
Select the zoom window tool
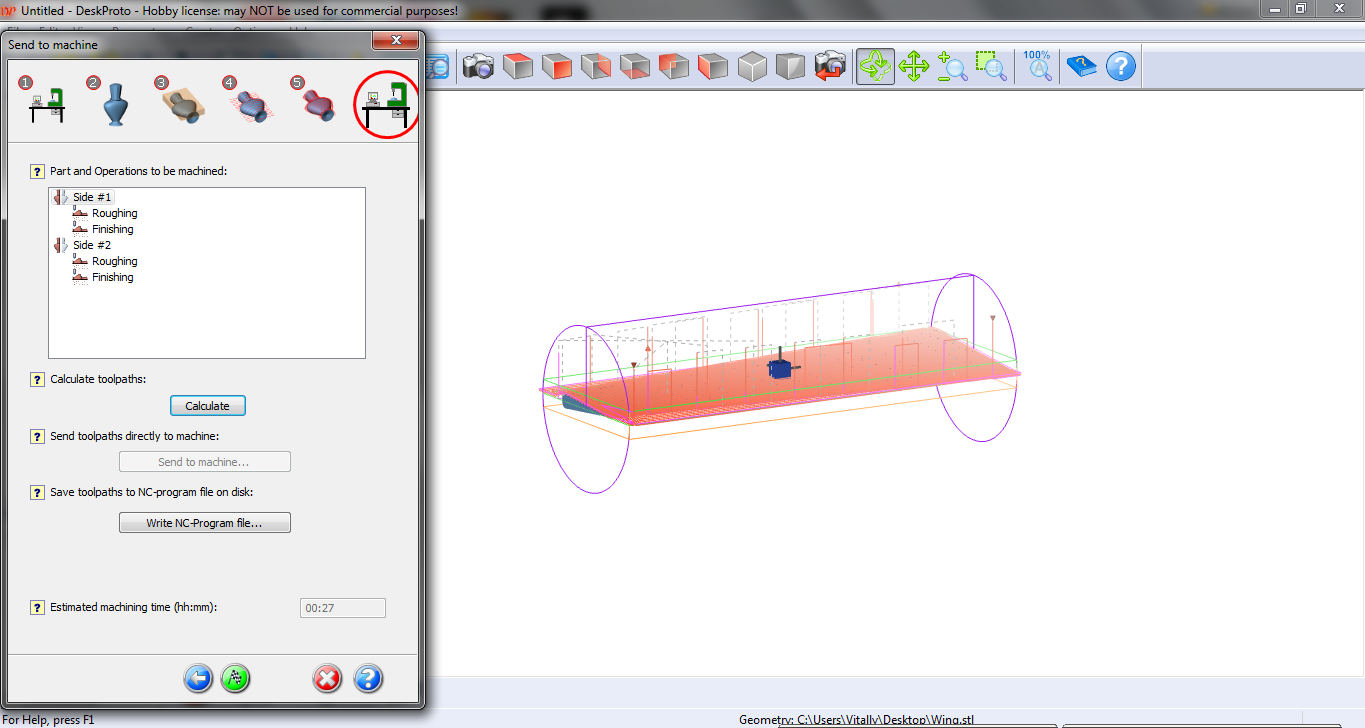click(991, 66)
